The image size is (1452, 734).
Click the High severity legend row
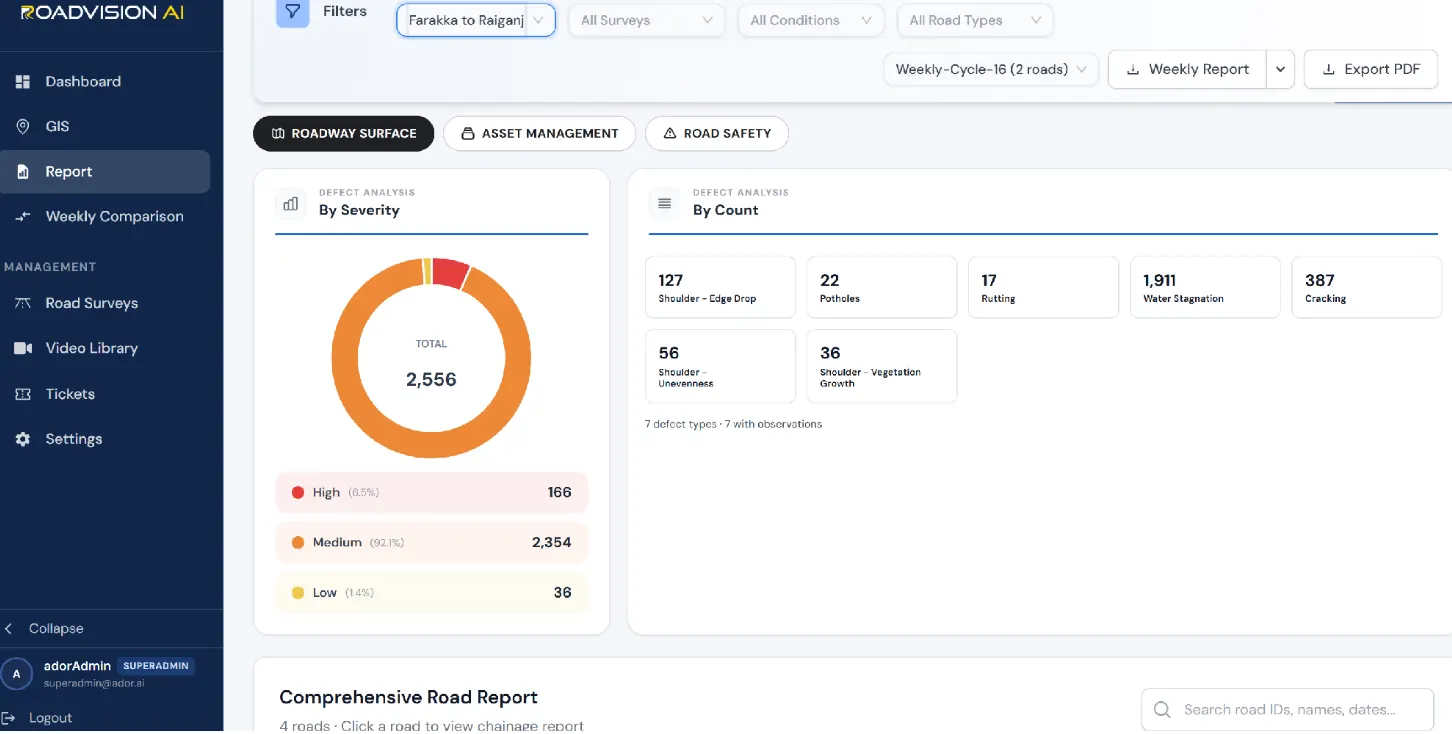pyautogui.click(x=432, y=493)
